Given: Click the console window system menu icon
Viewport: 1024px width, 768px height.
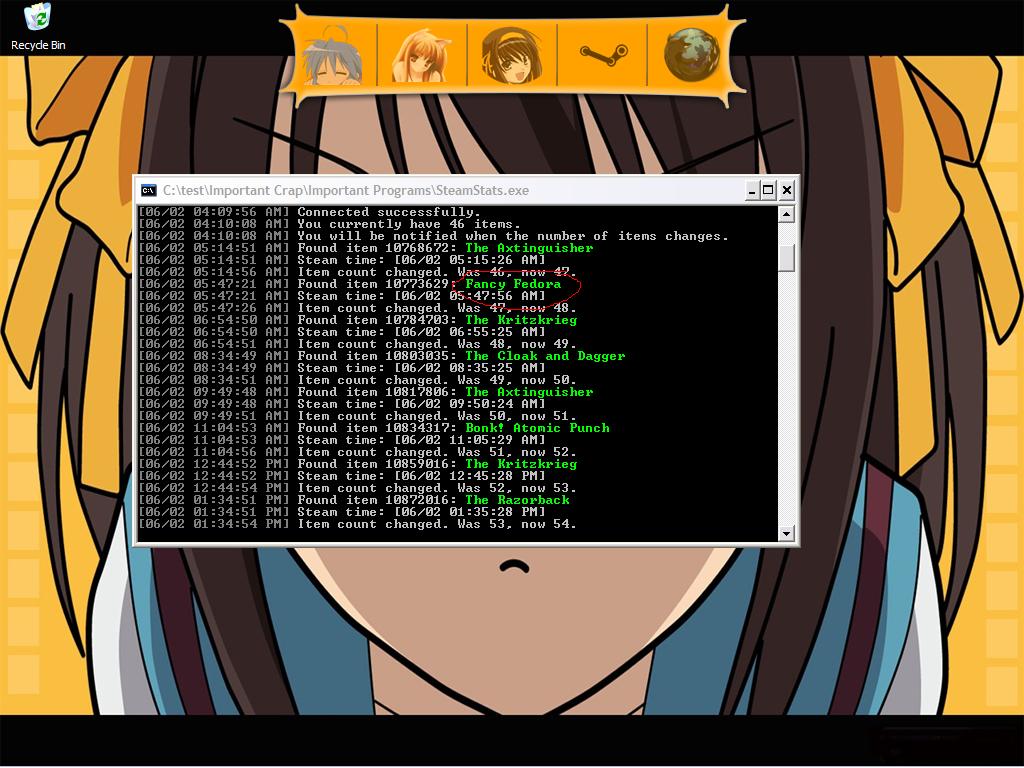Looking at the screenshot, I should pos(149,191).
